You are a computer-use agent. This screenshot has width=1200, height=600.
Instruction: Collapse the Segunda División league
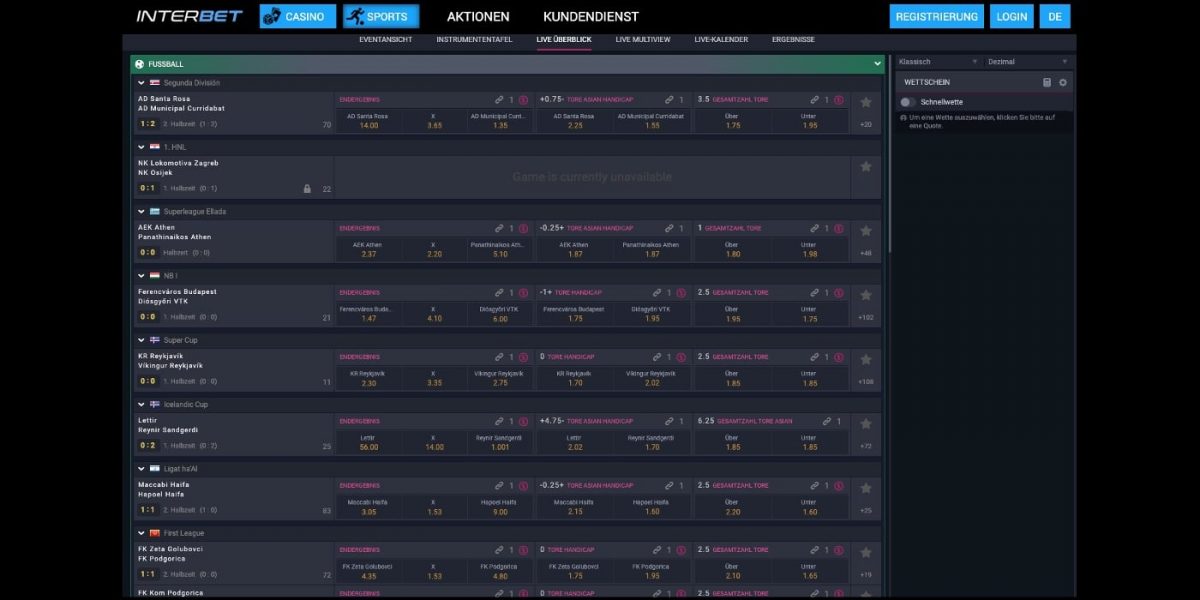tap(140, 83)
